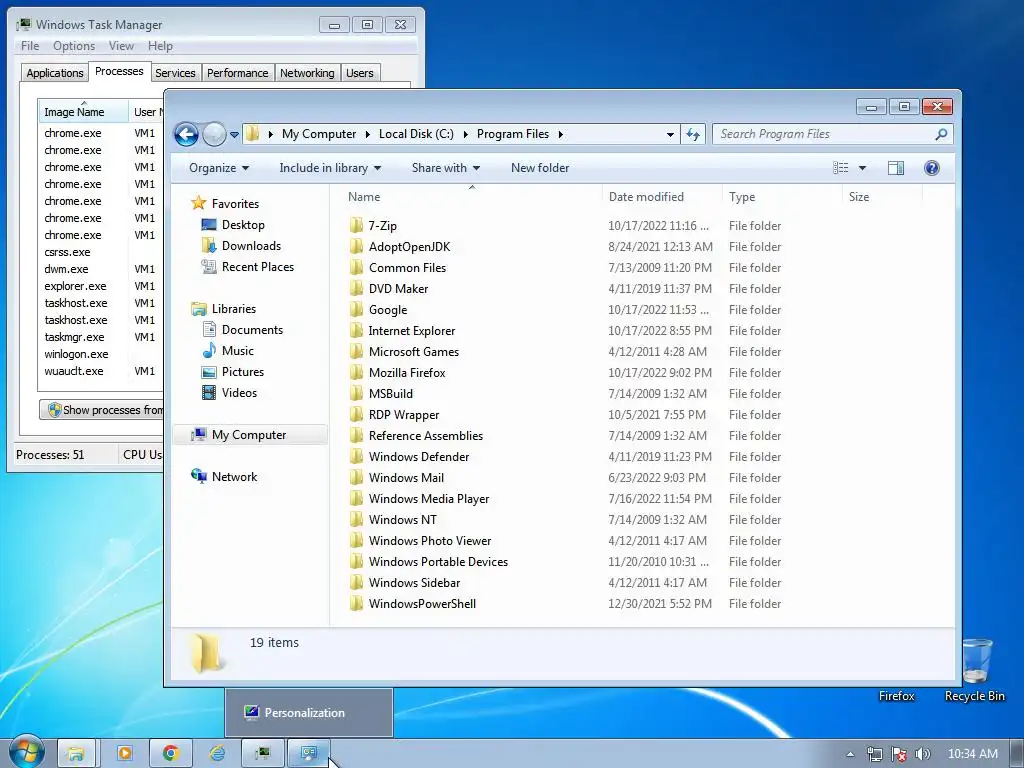This screenshot has width=1024, height=768.
Task: Switch to Task Manager Performance tab
Action: point(238,73)
